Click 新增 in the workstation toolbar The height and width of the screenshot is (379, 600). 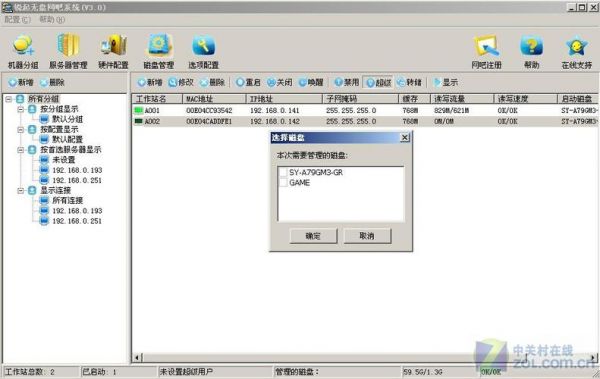(150, 82)
